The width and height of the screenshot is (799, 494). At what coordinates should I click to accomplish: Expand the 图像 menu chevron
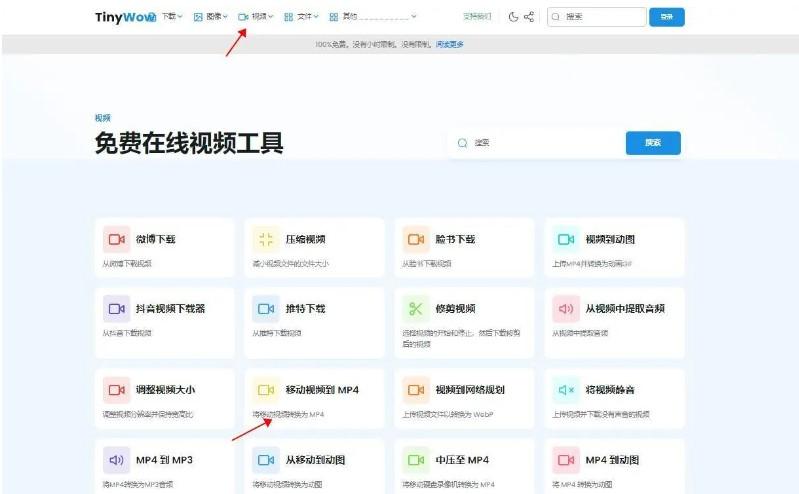[x=225, y=17]
